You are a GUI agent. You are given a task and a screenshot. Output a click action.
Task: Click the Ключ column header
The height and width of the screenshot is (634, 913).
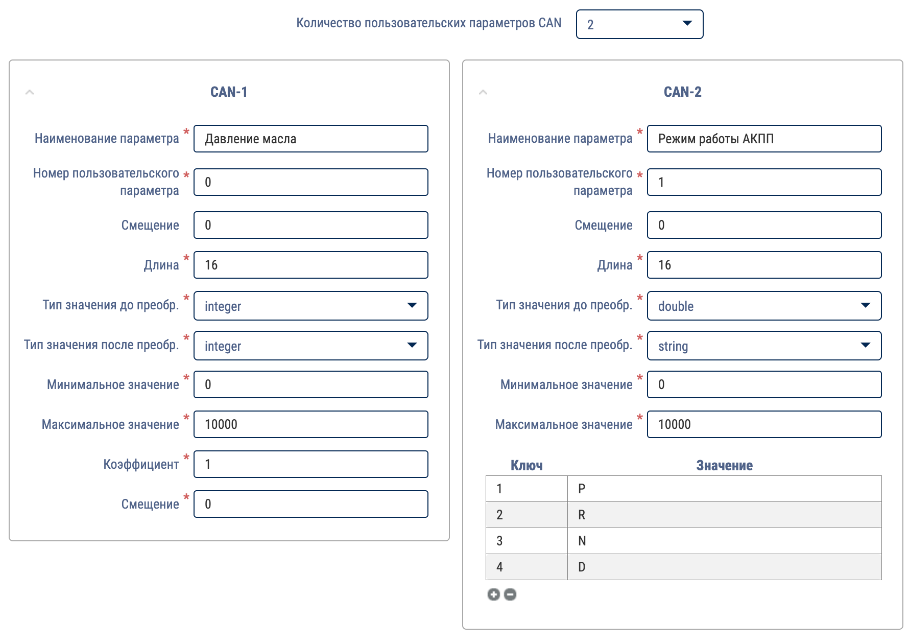pyautogui.click(x=526, y=465)
